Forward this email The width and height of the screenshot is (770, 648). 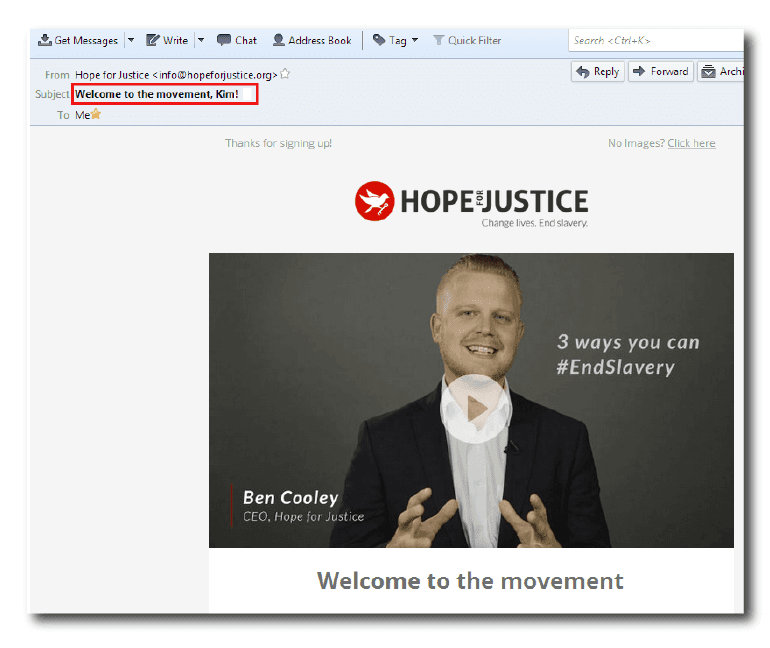tap(660, 72)
